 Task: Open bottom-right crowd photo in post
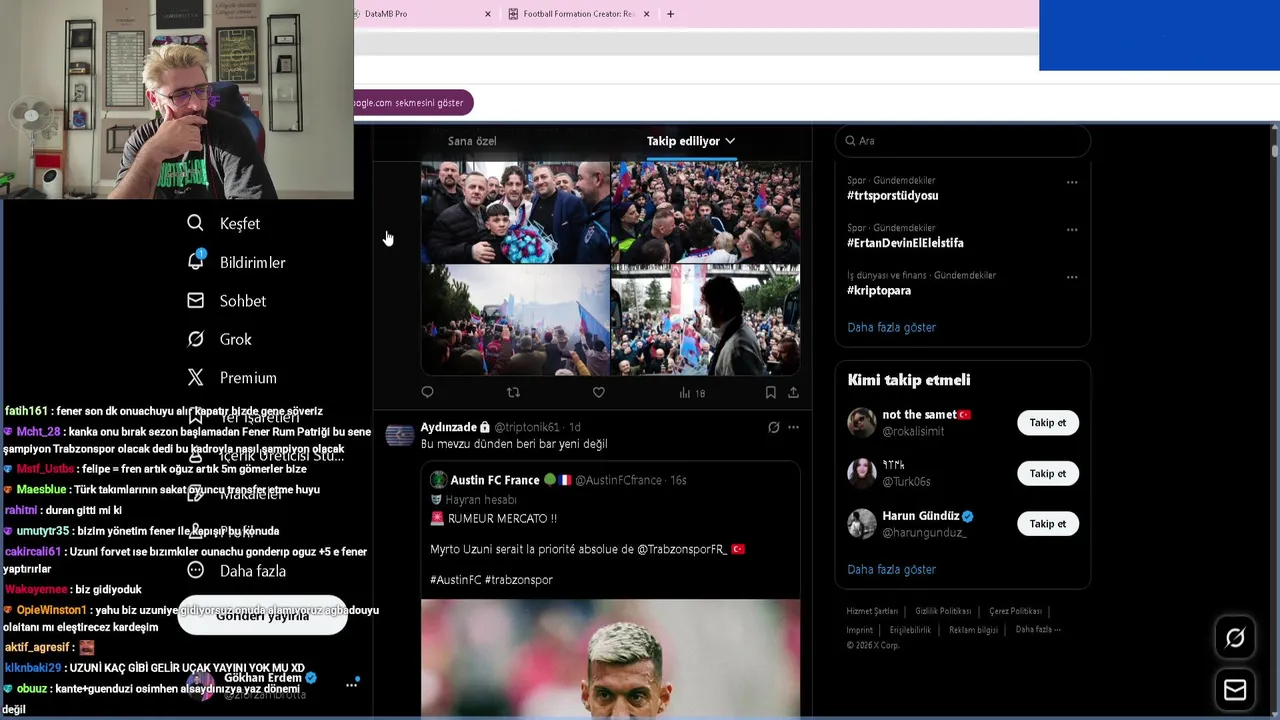[706, 320]
